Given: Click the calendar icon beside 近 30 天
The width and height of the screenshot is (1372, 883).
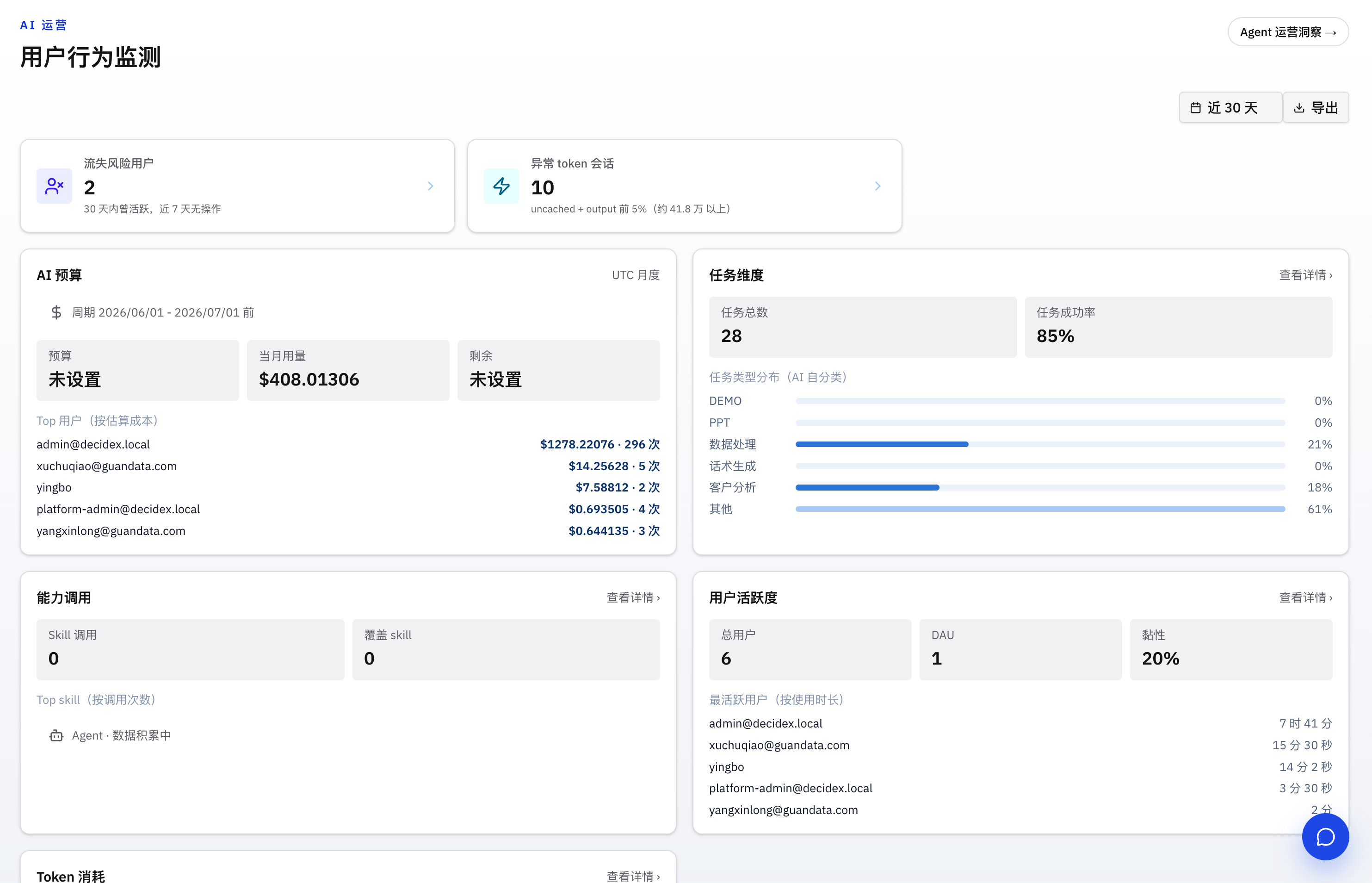Looking at the screenshot, I should [1195, 108].
